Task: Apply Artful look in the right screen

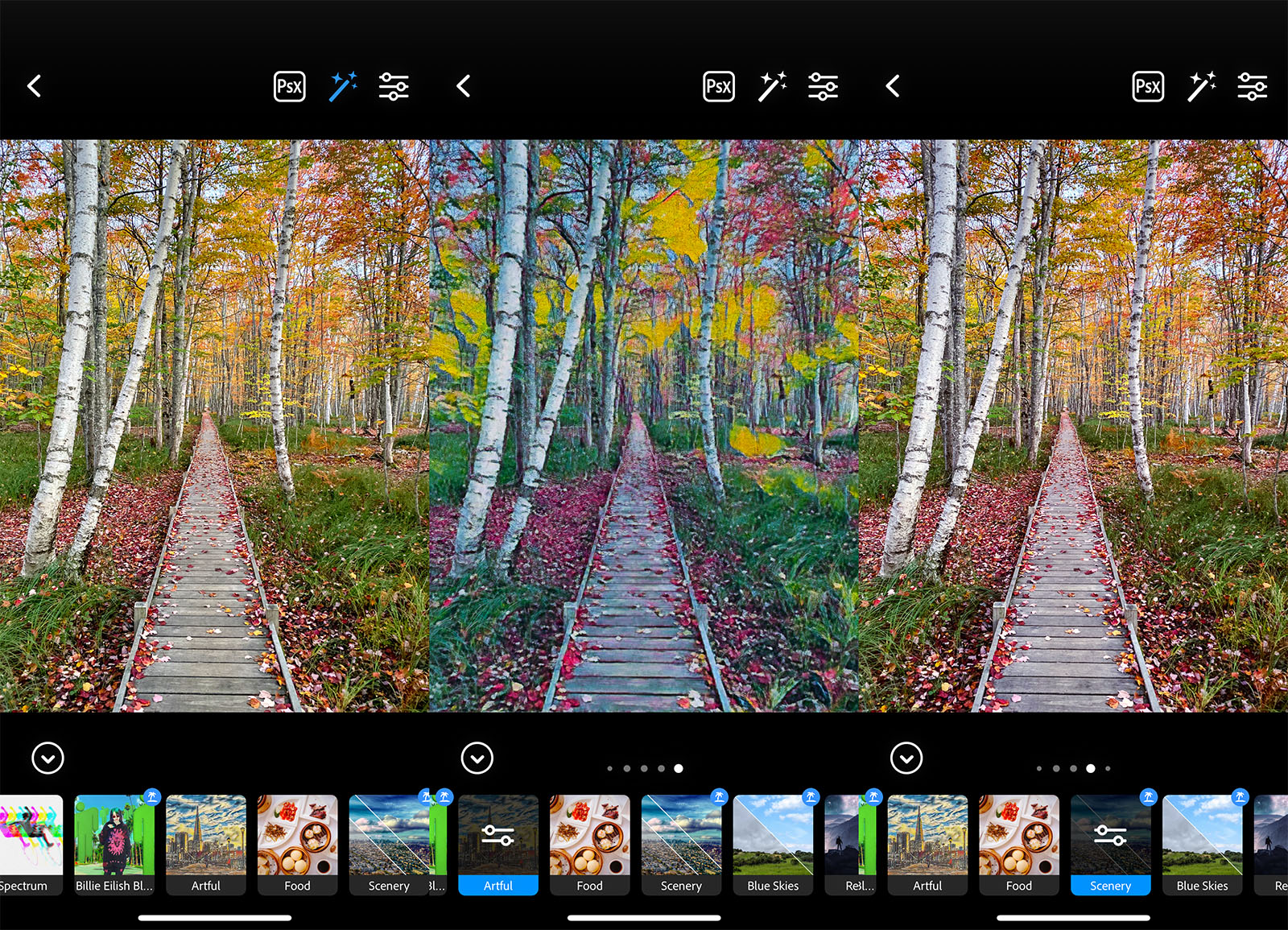Action: 927,845
